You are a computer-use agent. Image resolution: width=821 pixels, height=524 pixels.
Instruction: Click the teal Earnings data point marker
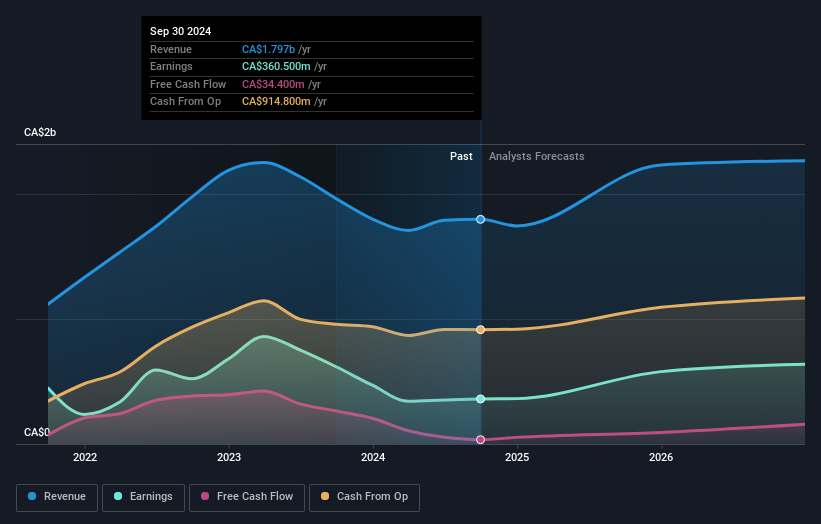pos(481,399)
